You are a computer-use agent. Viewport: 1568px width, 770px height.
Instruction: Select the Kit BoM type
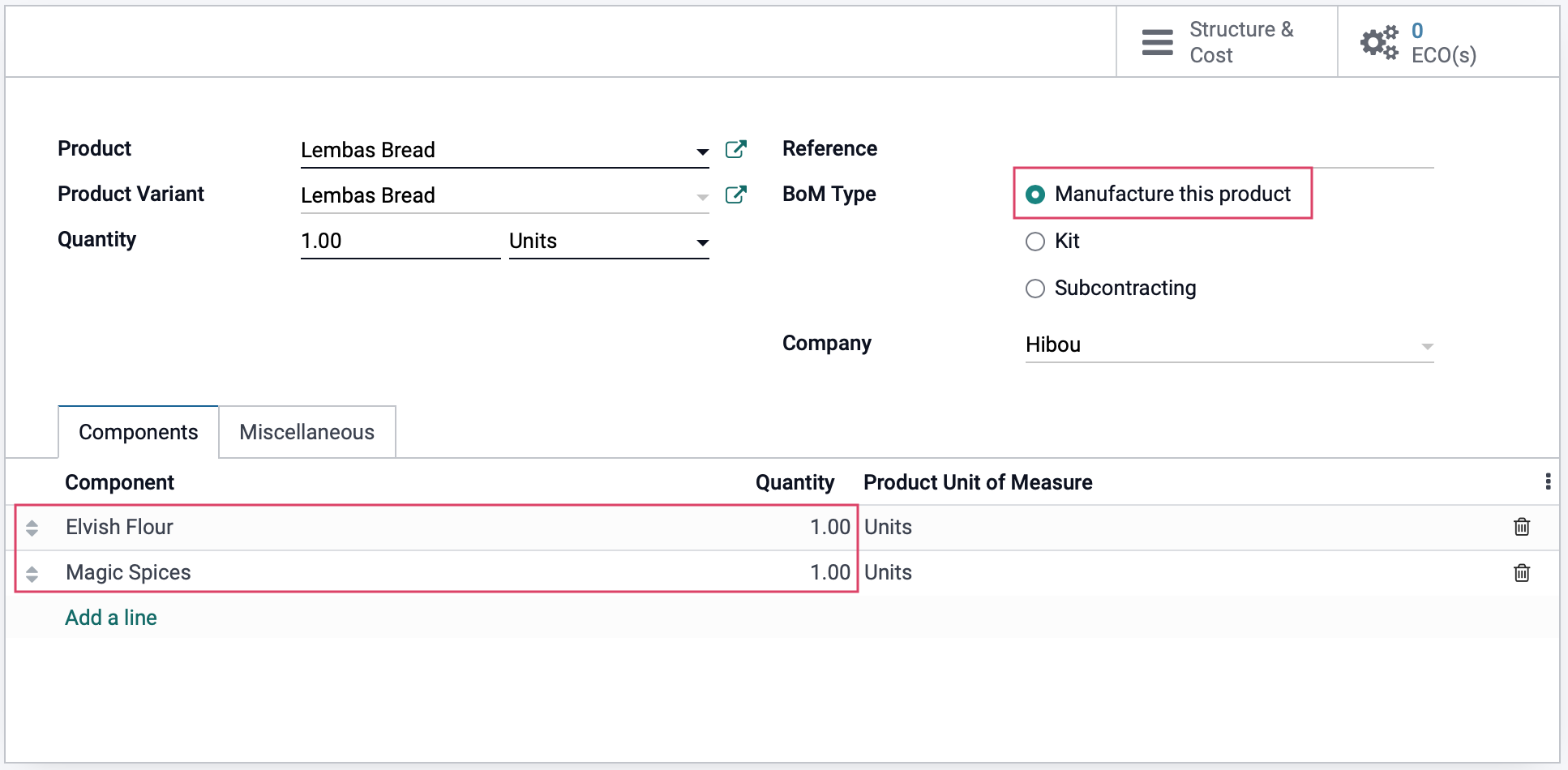[1035, 242]
